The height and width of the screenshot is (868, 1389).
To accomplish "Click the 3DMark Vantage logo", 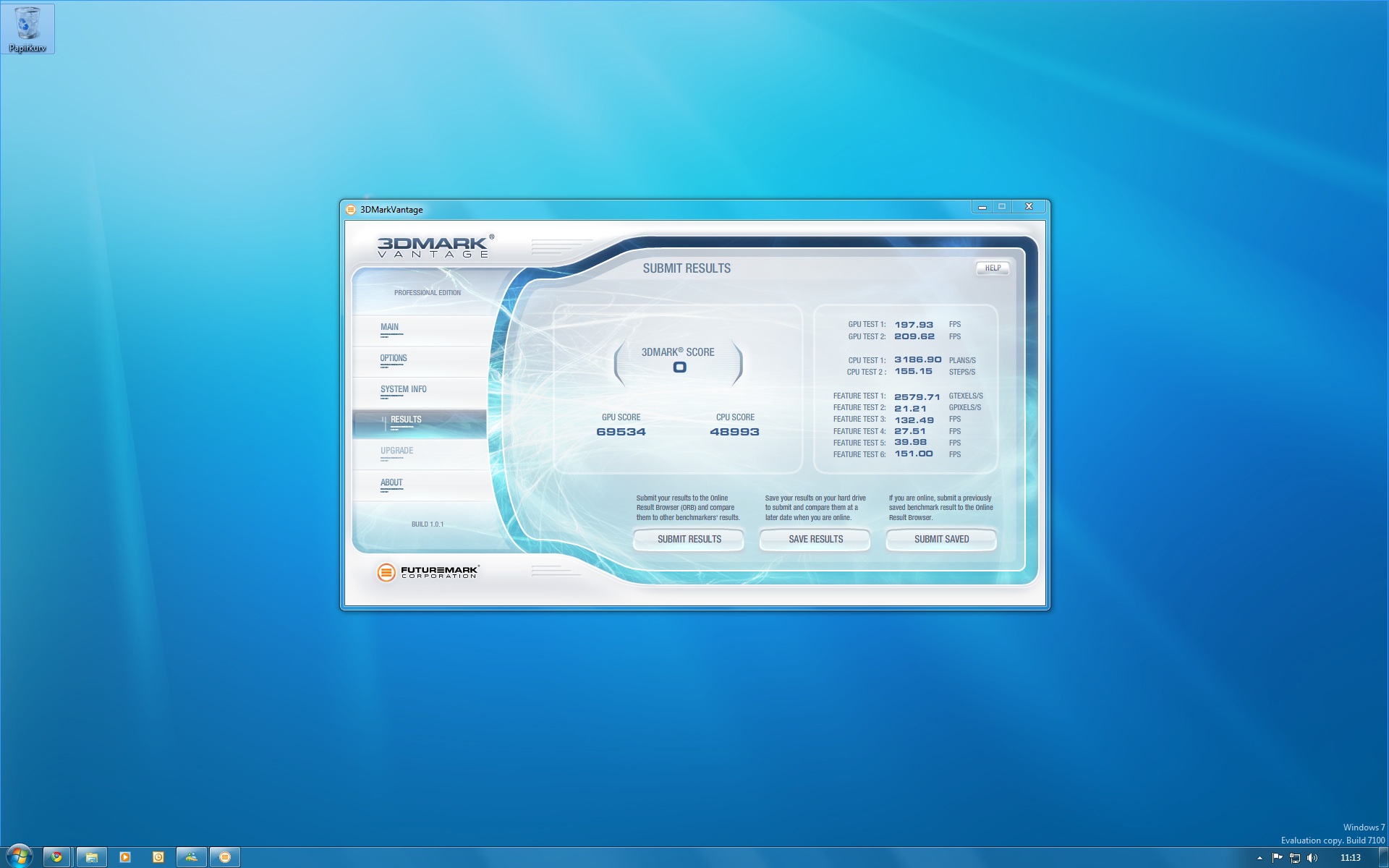I will pos(435,246).
